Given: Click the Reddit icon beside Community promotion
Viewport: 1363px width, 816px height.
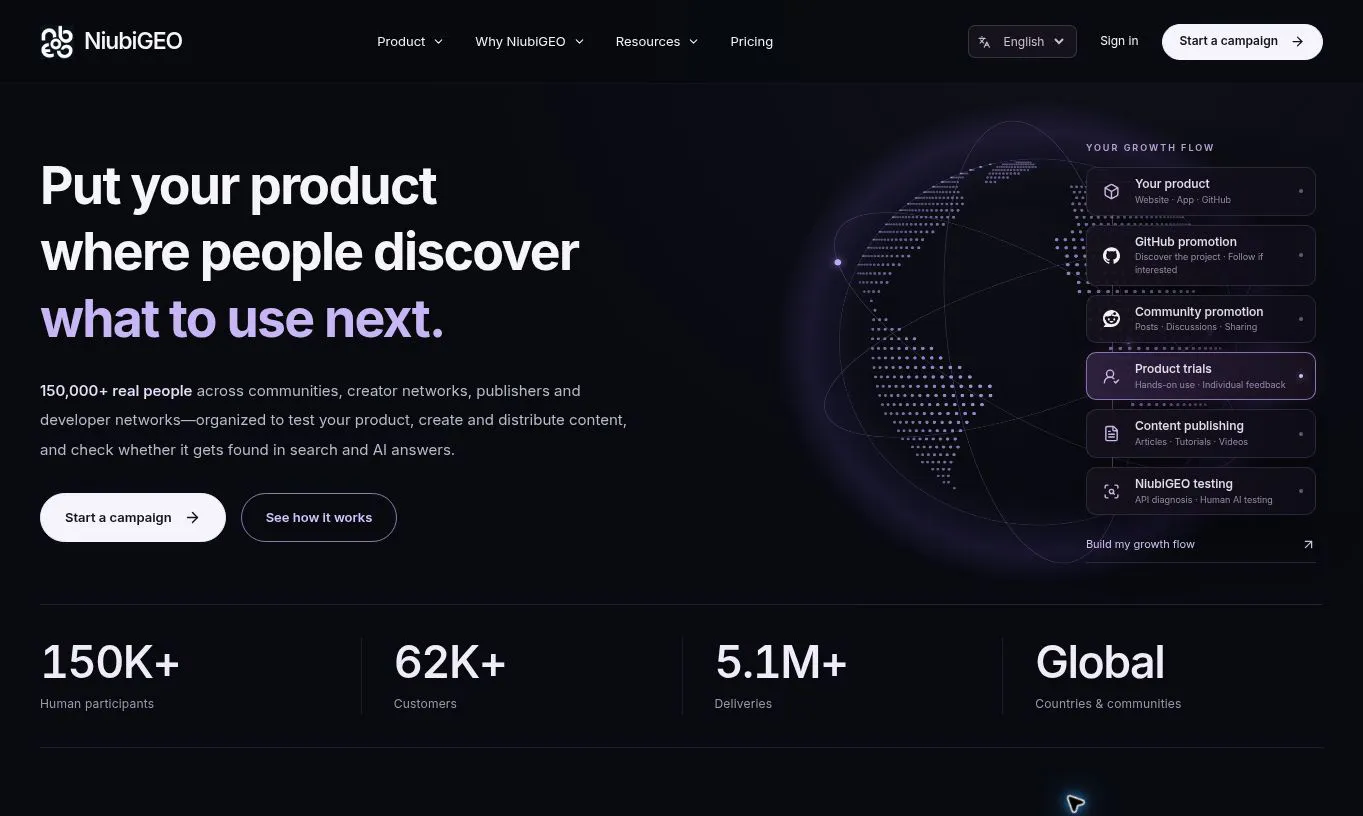Looking at the screenshot, I should 1111,319.
